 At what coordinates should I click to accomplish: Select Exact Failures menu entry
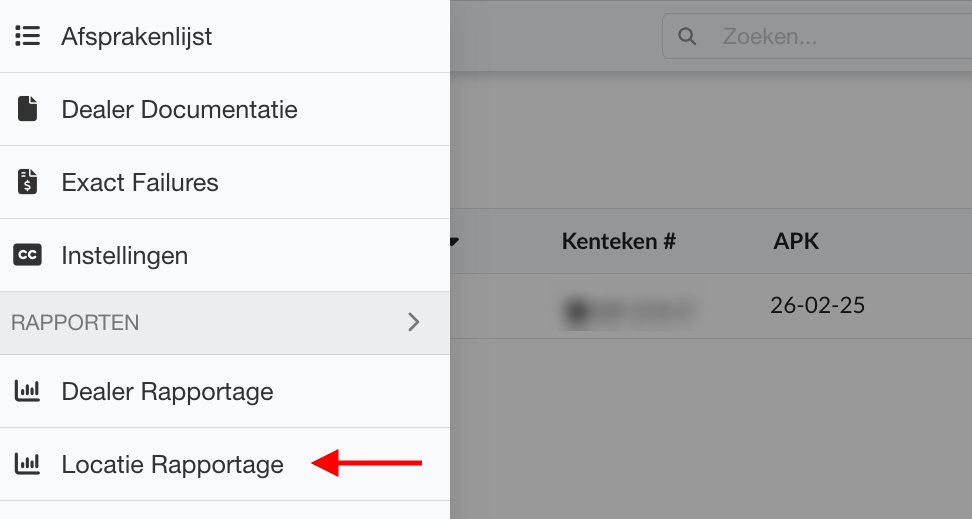point(140,182)
